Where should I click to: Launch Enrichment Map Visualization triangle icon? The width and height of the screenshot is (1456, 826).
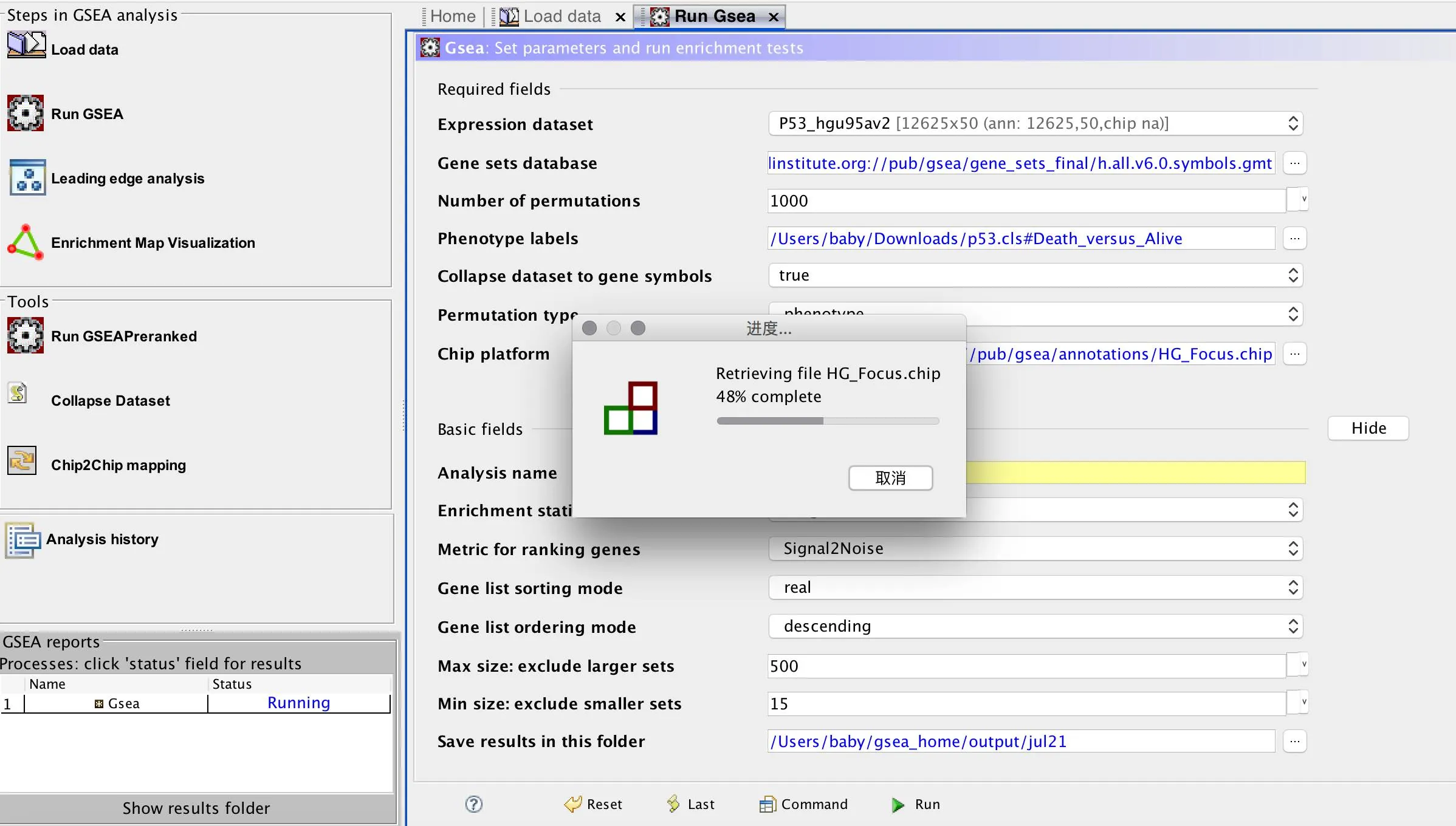pyautogui.click(x=26, y=242)
